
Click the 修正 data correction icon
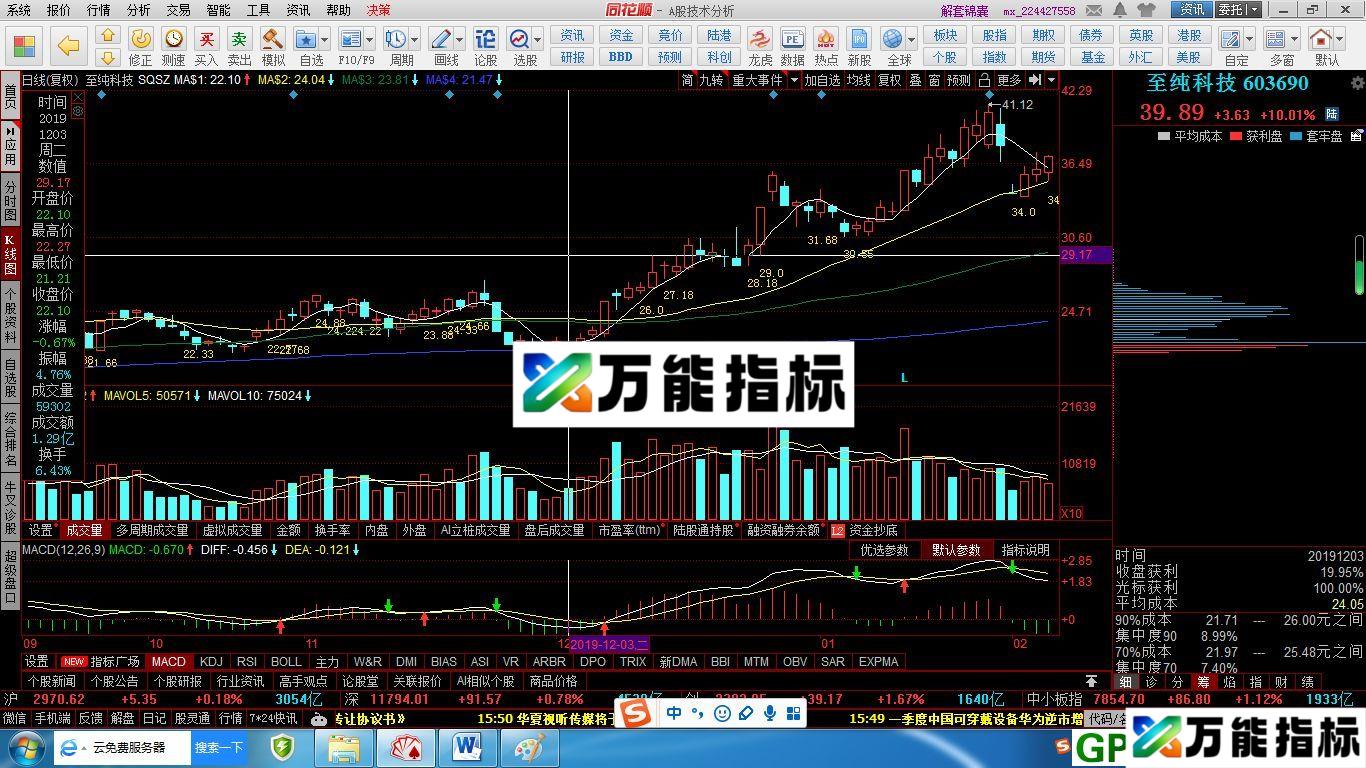click(142, 40)
